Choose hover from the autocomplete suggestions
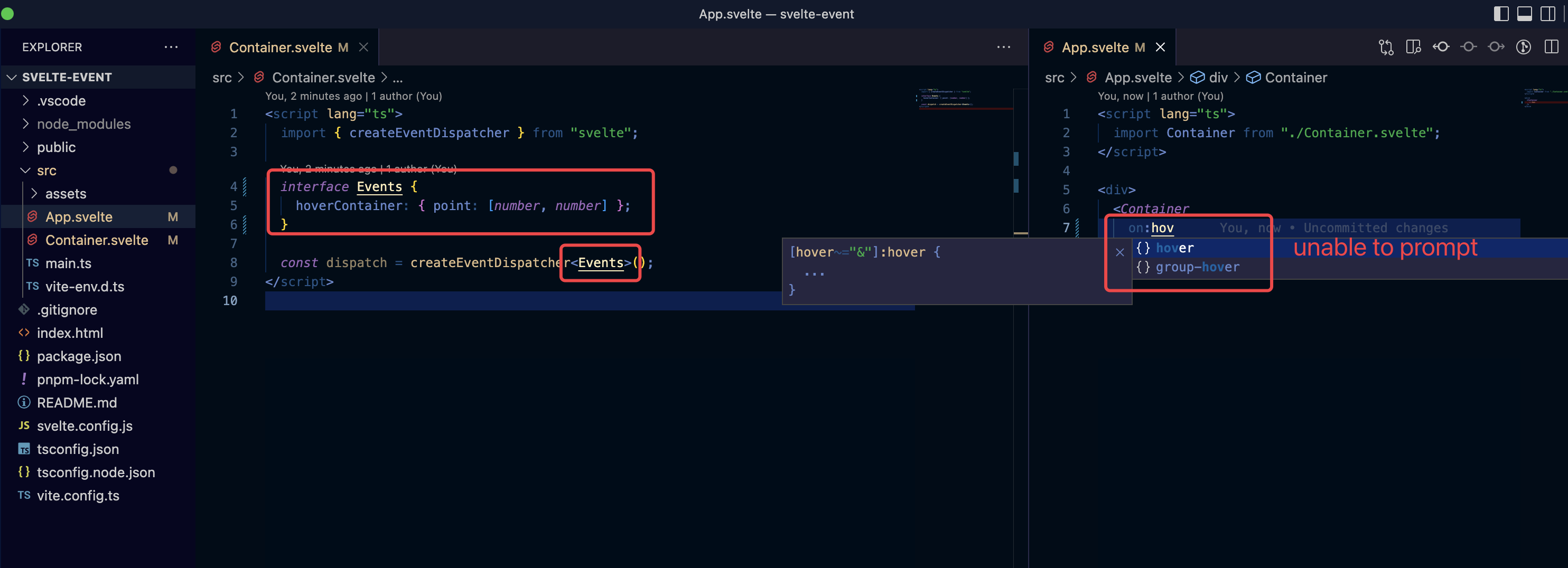1568x568 pixels. (1175, 248)
